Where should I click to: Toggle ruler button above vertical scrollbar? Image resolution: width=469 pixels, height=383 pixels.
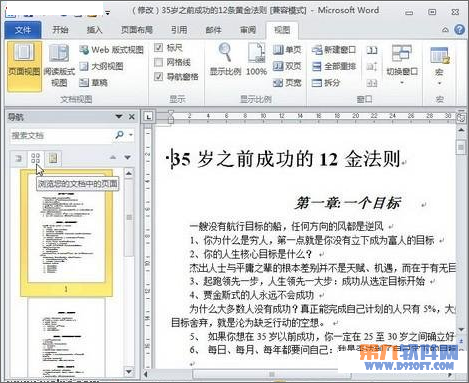[x=461, y=117]
